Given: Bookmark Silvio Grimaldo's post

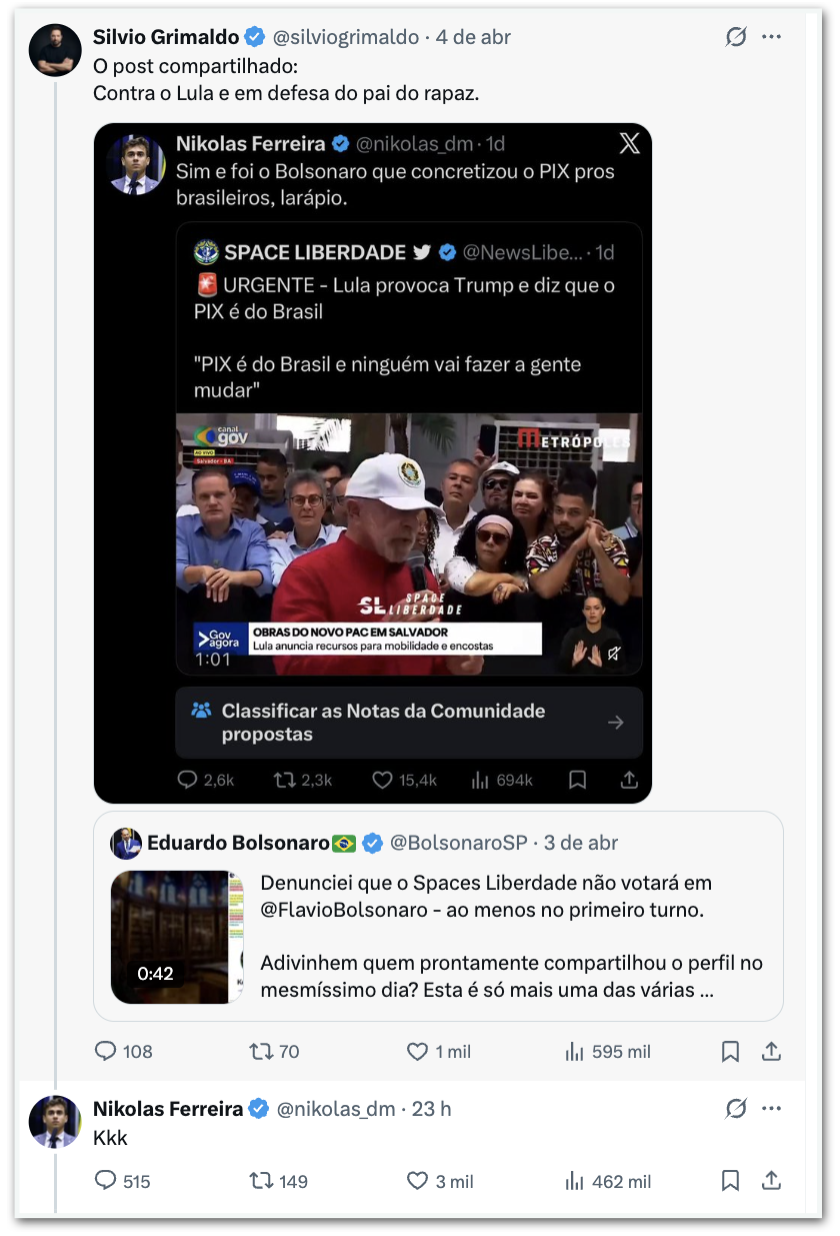Looking at the screenshot, I should (731, 1051).
